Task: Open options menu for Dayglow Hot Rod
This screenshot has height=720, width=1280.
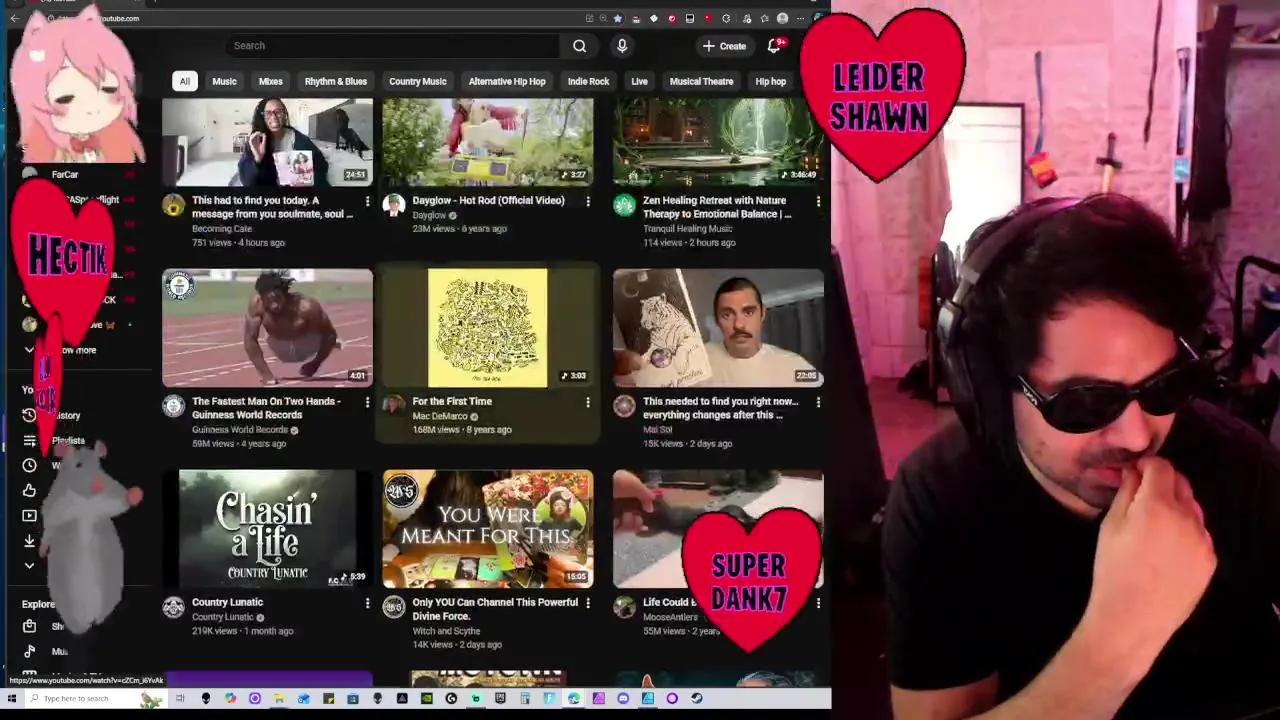Action: (588, 202)
